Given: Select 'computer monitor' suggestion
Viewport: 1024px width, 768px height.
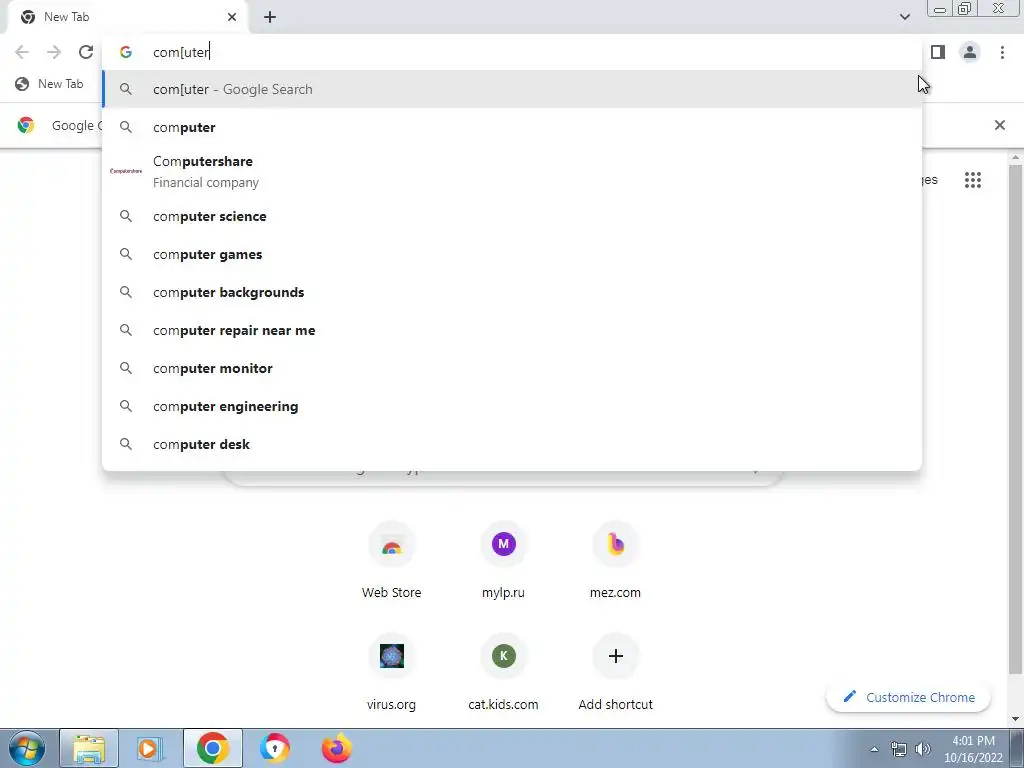Looking at the screenshot, I should [512, 368].
